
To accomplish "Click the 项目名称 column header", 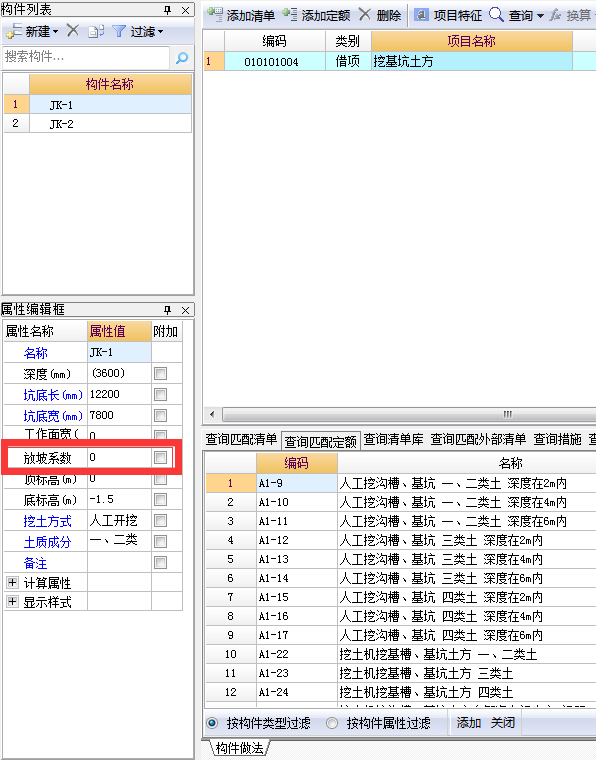I will [x=471, y=41].
